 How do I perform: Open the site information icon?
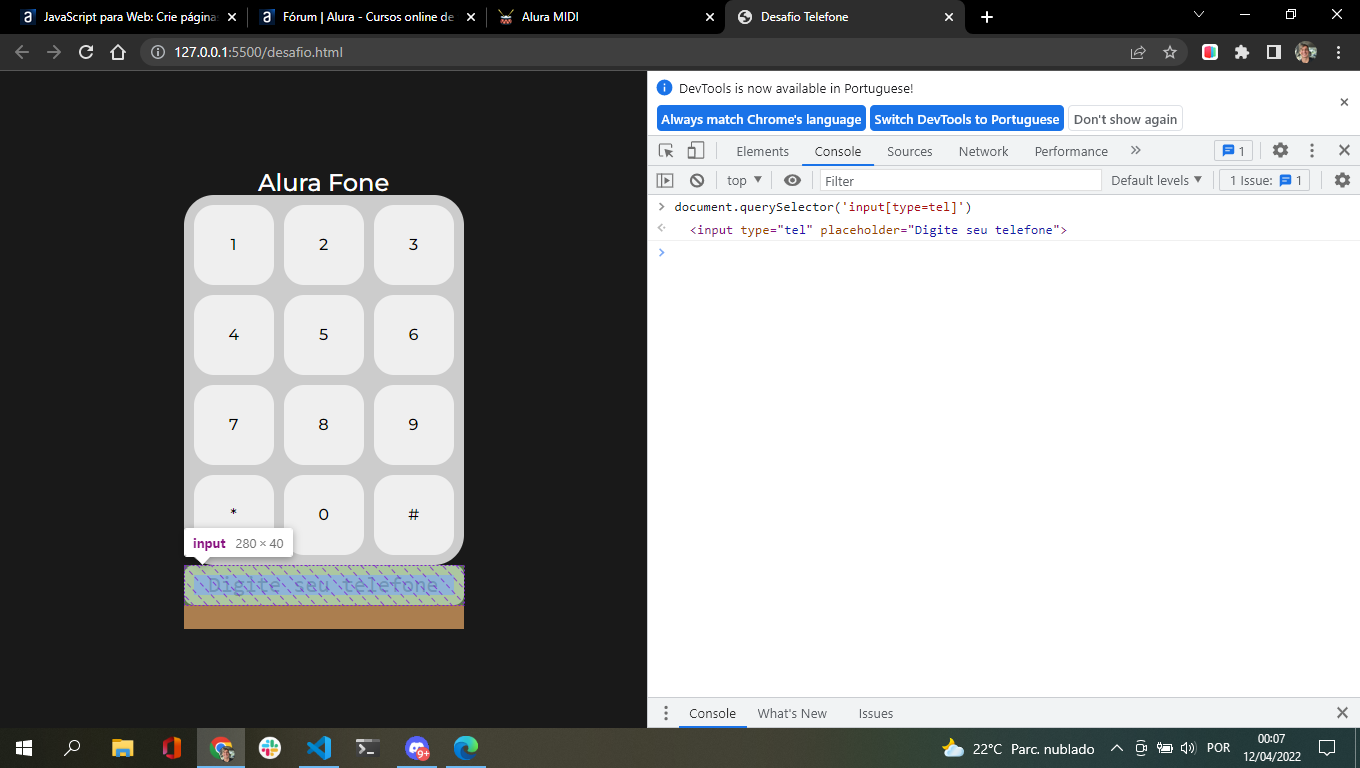pos(158,52)
